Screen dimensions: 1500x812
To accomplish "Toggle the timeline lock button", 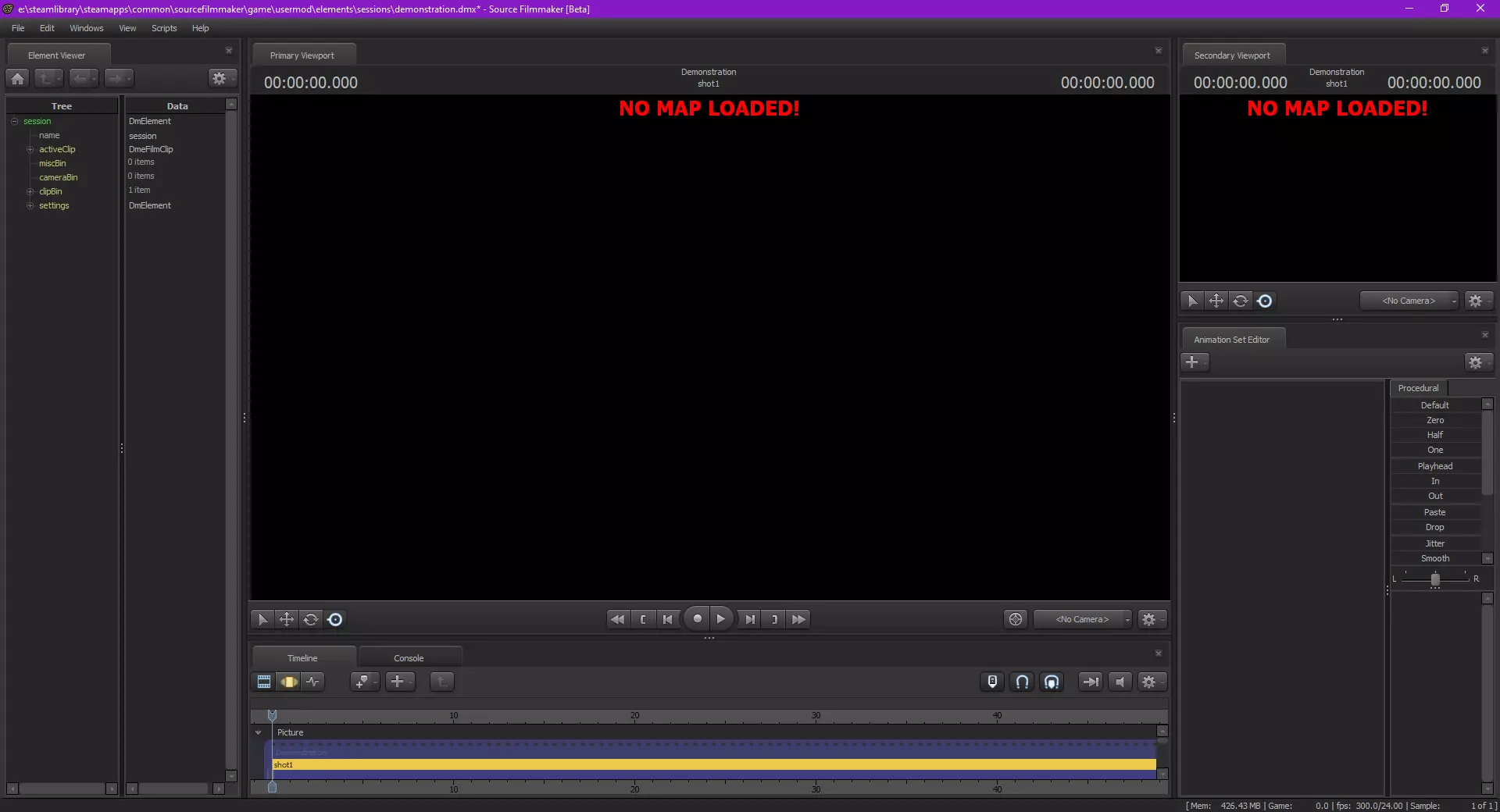I will (992, 682).
